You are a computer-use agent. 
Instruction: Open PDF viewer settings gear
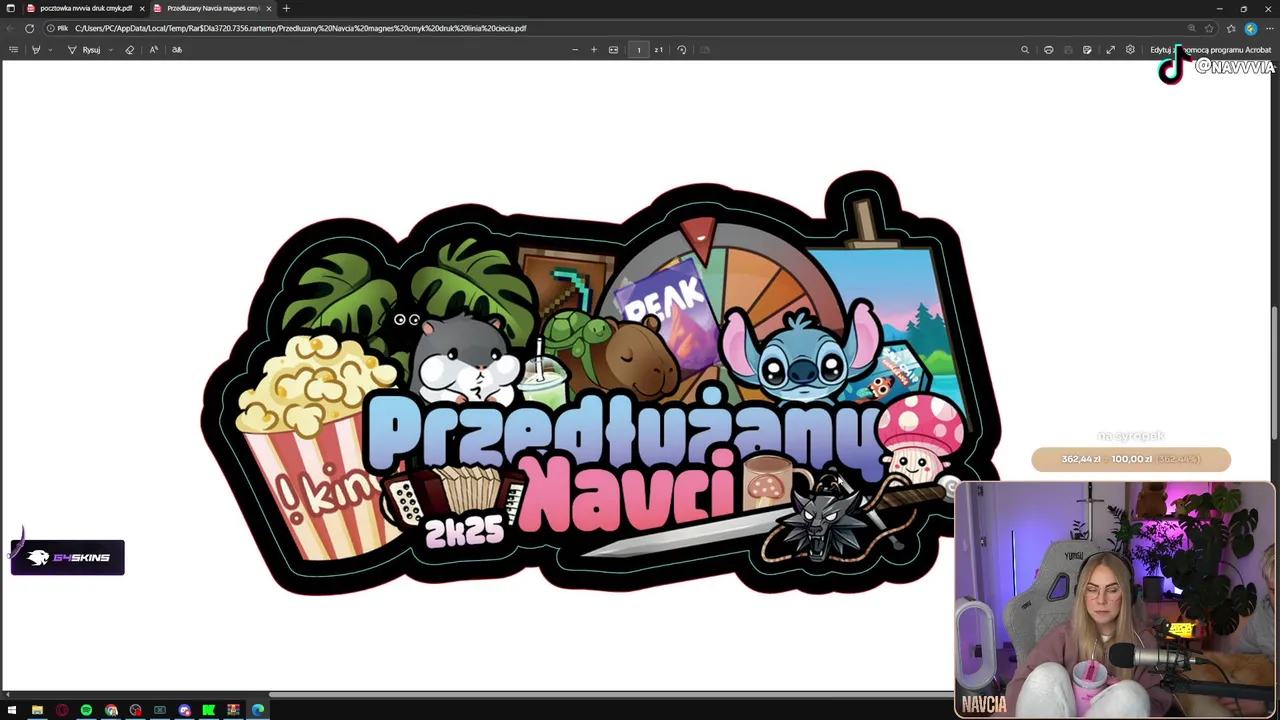pos(1130,49)
